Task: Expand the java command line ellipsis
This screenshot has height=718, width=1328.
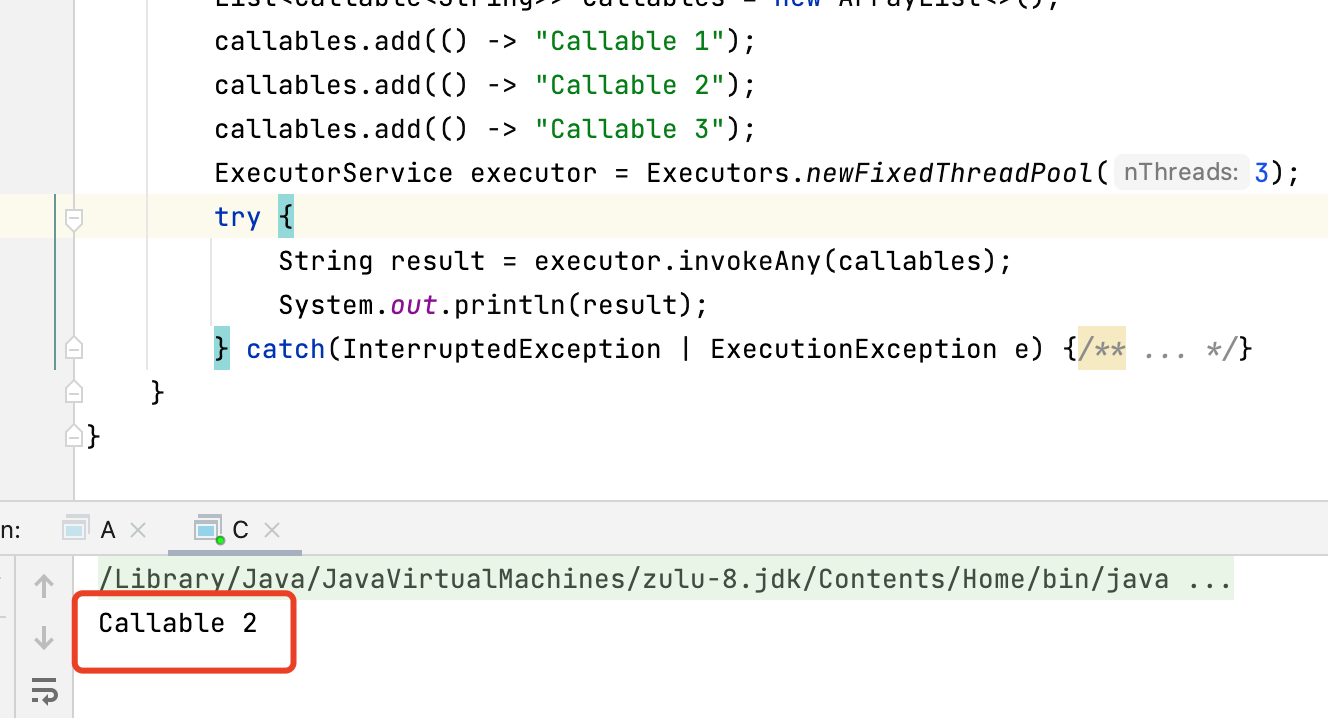Action: 1210,579
